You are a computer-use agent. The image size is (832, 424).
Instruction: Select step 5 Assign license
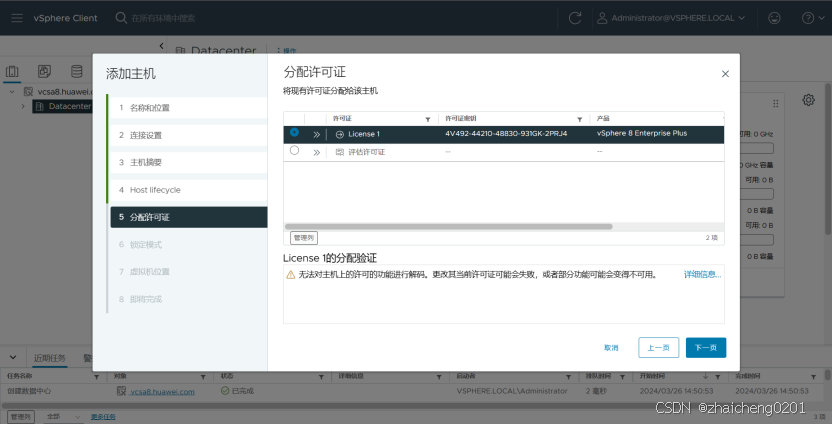(189, 217)
